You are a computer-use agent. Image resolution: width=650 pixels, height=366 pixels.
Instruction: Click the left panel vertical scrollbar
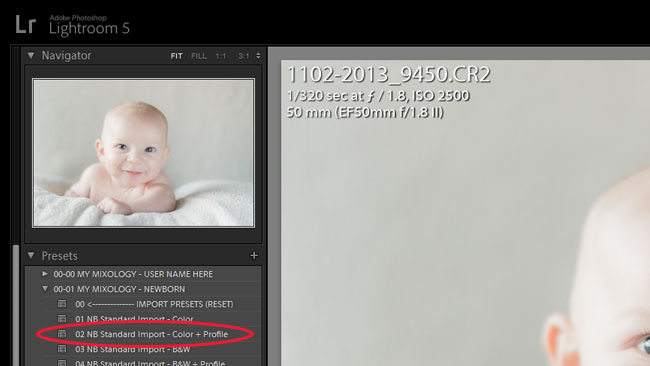(16, 305)
